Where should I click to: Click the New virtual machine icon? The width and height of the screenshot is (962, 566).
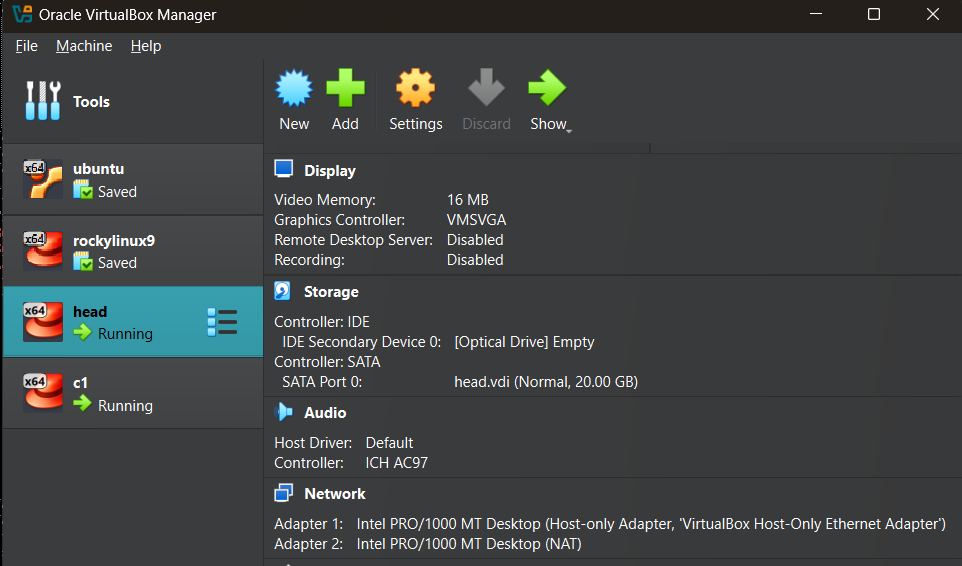click(294, 88)
